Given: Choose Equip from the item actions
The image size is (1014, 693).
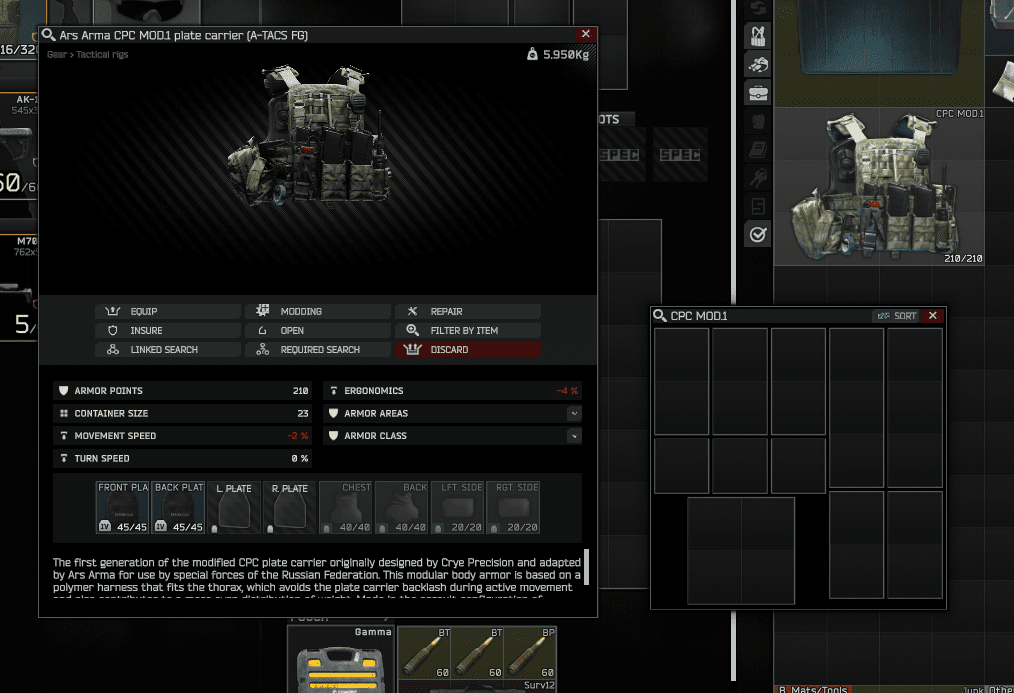Looking at the screenshot, I should point(168,311).
